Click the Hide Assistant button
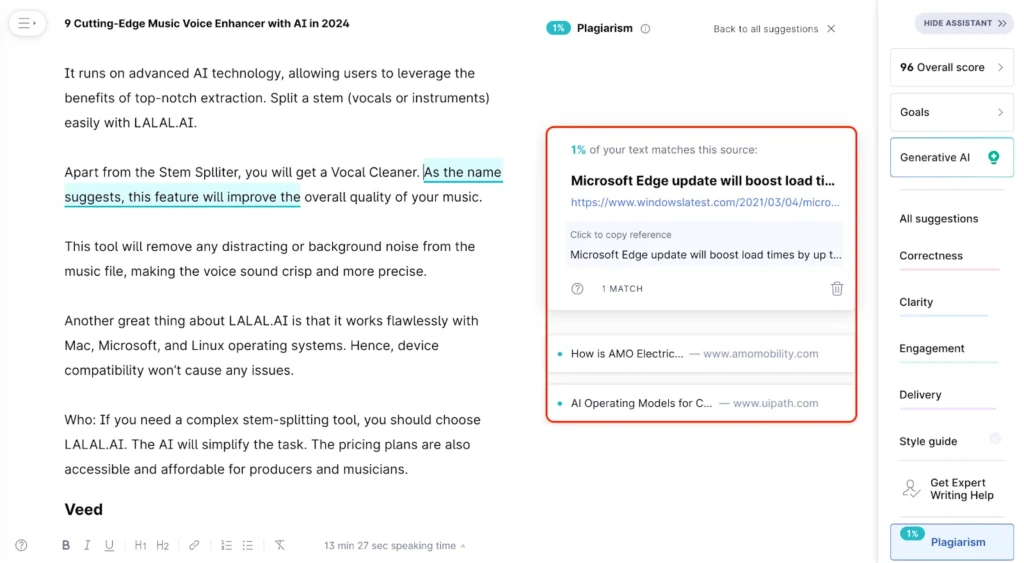 click(x=964, y=23)
